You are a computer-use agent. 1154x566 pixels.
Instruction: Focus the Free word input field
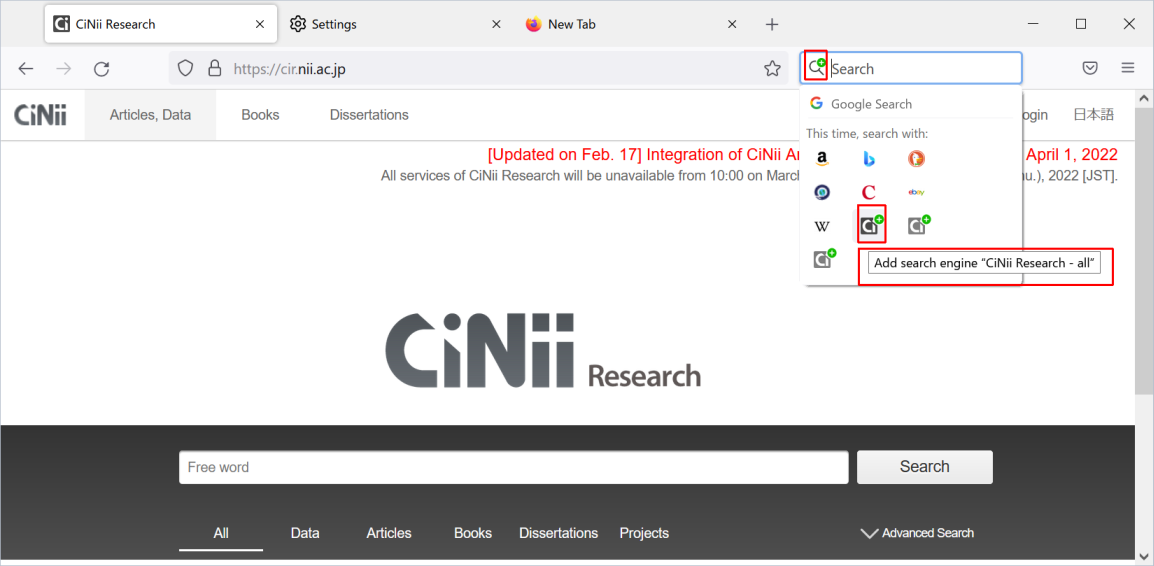(514, 467)
